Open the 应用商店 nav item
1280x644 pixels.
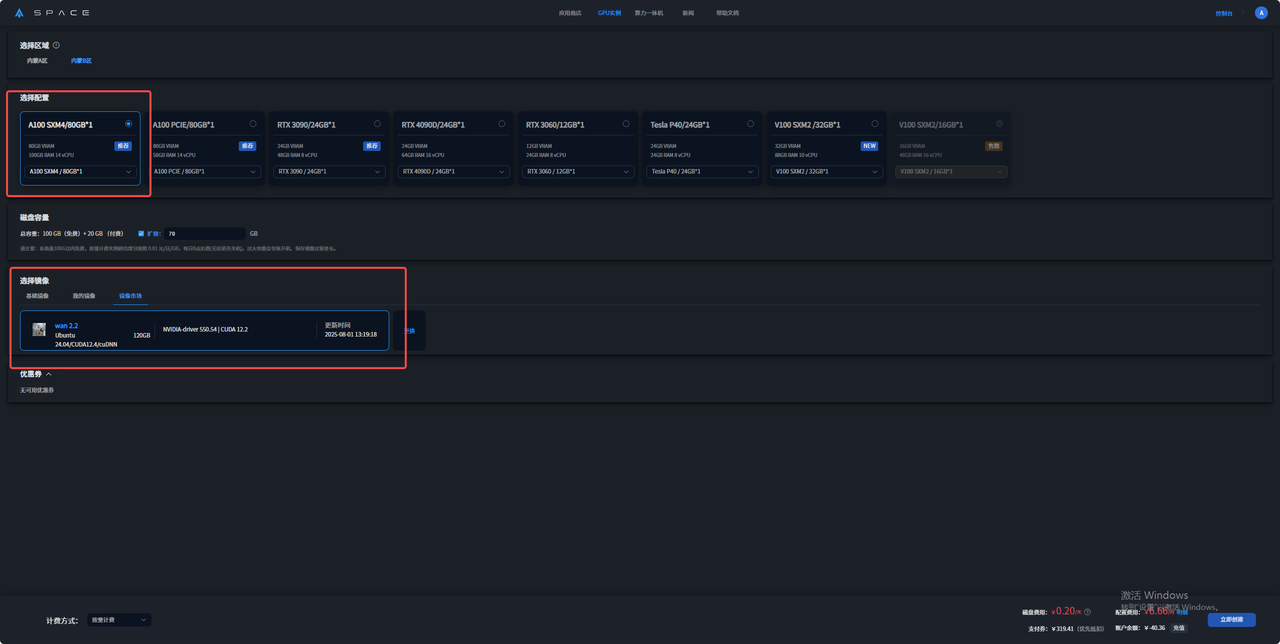coord(570,13)
